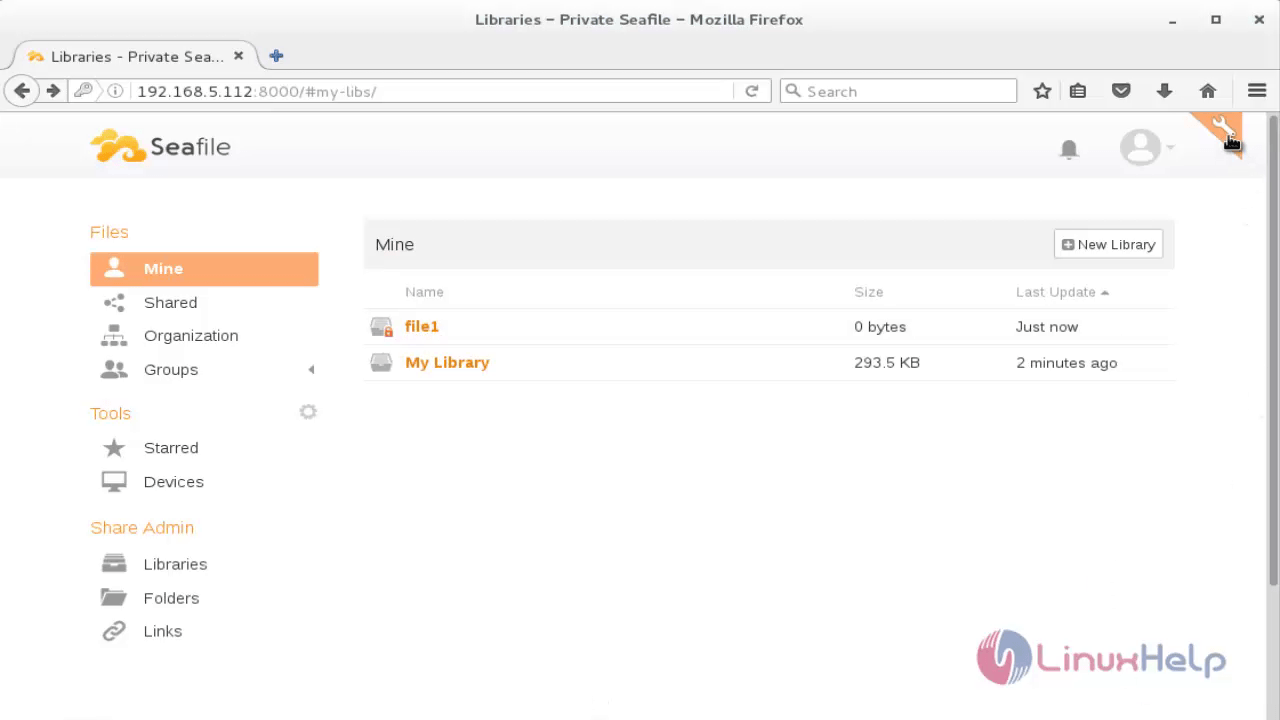Image resolution: width=1280 pixels, height=720 pixels.
Task: Click the Devices monitor icon
Action: tap(114, 482)
